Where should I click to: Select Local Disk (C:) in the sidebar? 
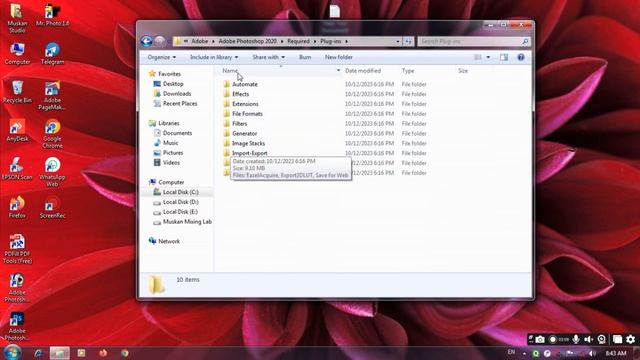click(180, 192)
